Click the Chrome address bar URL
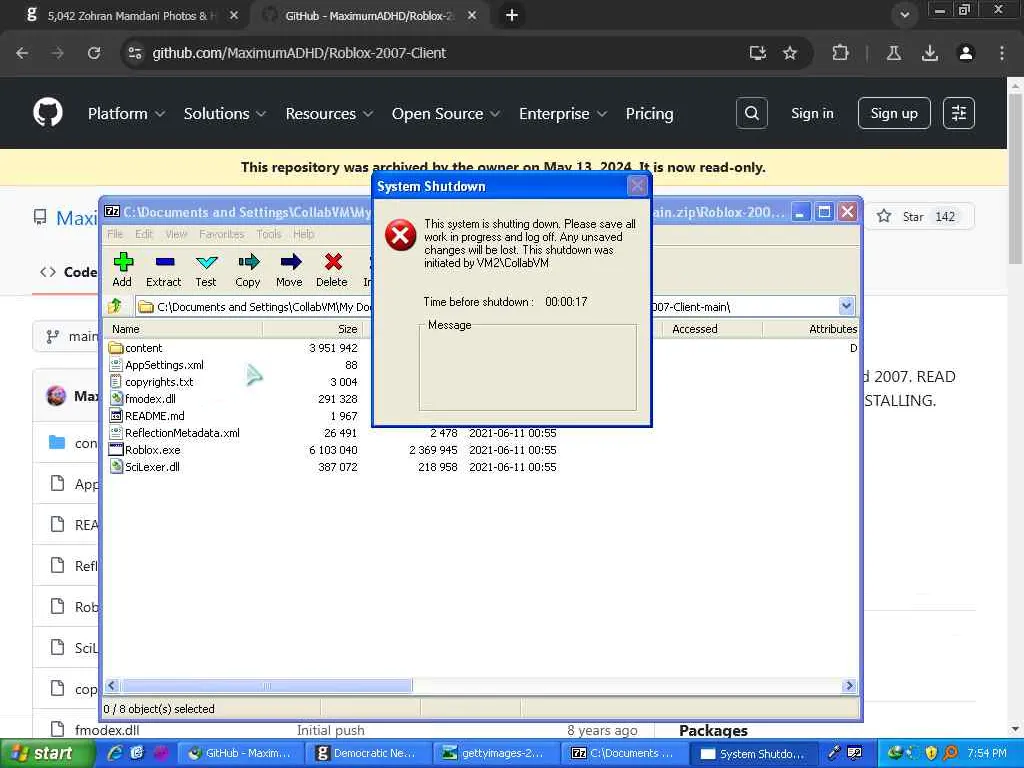 point(299,53)
